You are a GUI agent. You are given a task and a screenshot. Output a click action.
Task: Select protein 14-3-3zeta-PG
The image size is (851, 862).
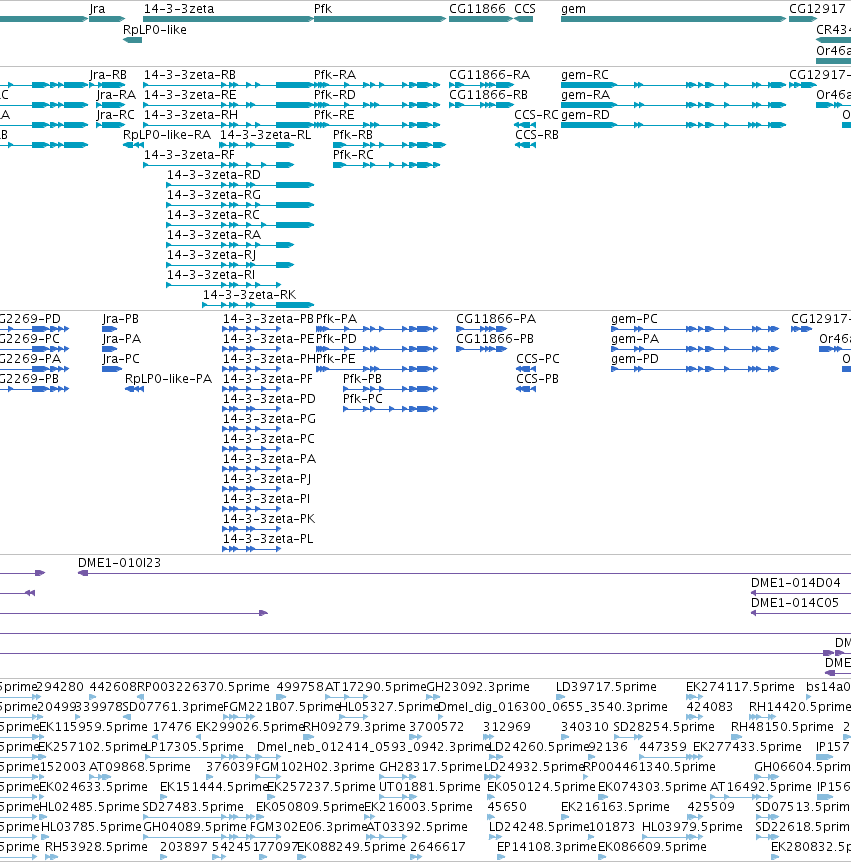(x=269, y=419)
